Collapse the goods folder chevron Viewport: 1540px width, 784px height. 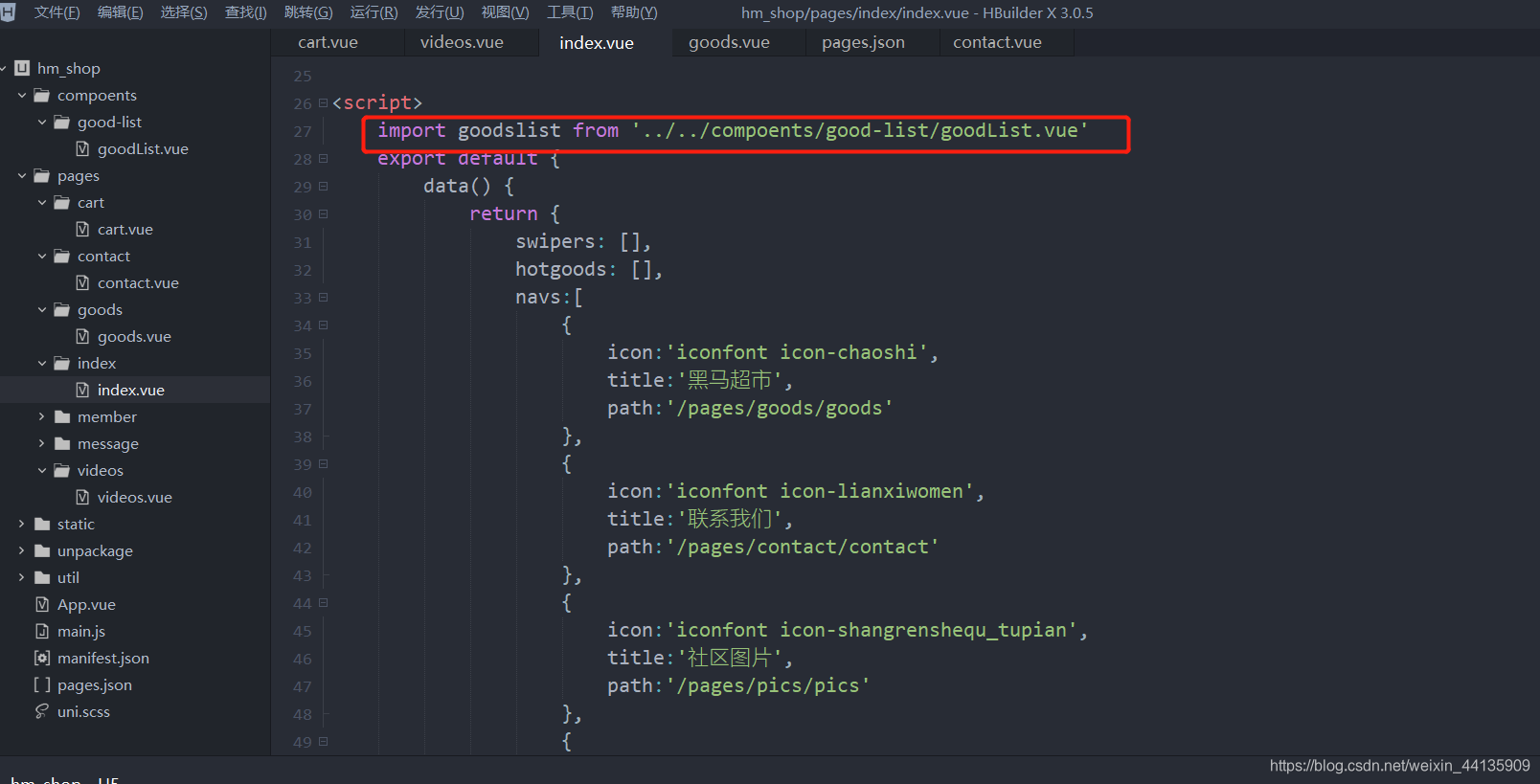pyautogui.click(x=42, y=310)
